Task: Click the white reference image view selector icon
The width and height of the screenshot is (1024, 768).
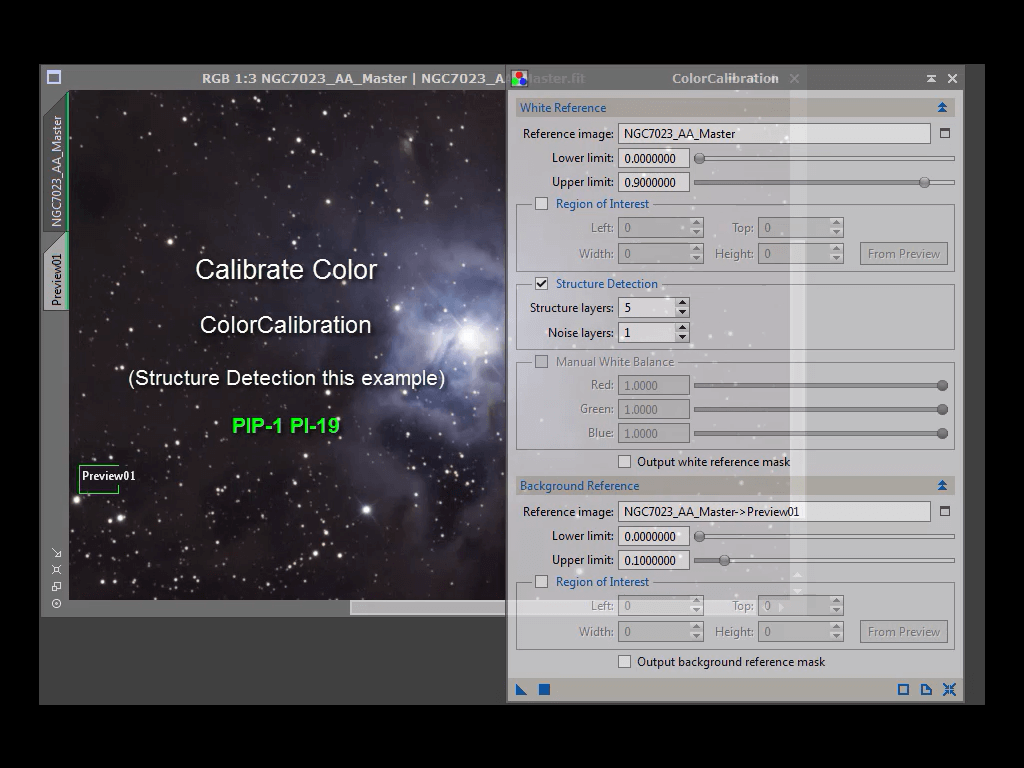Action: (945, 133)
